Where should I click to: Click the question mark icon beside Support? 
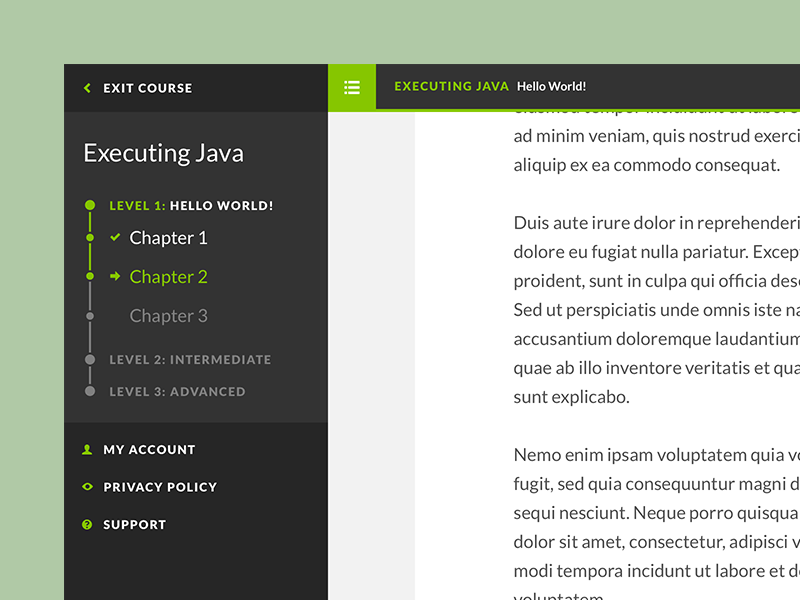click(x=87, y=524)
